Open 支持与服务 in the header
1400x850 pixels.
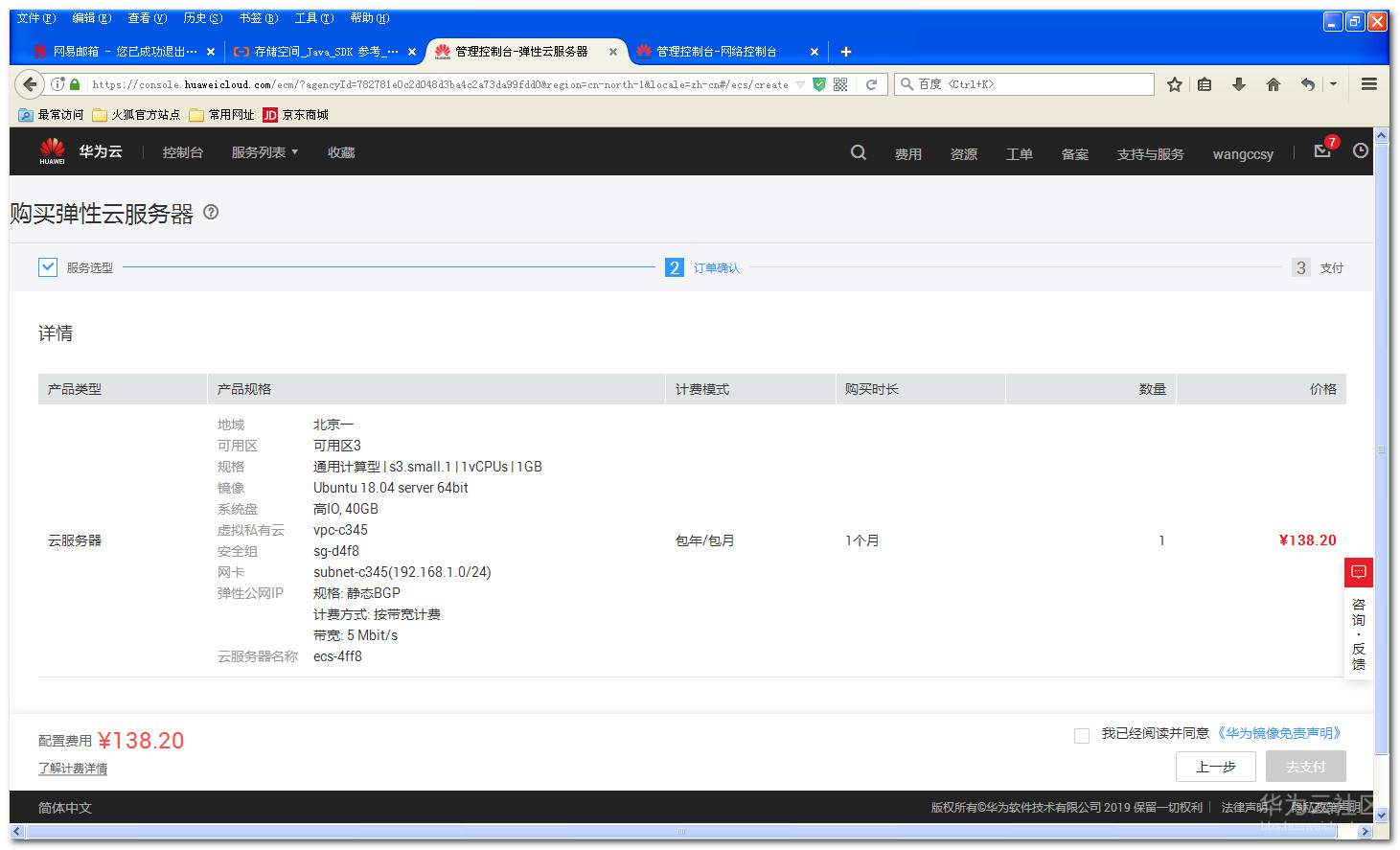(x=1151, y=153)
